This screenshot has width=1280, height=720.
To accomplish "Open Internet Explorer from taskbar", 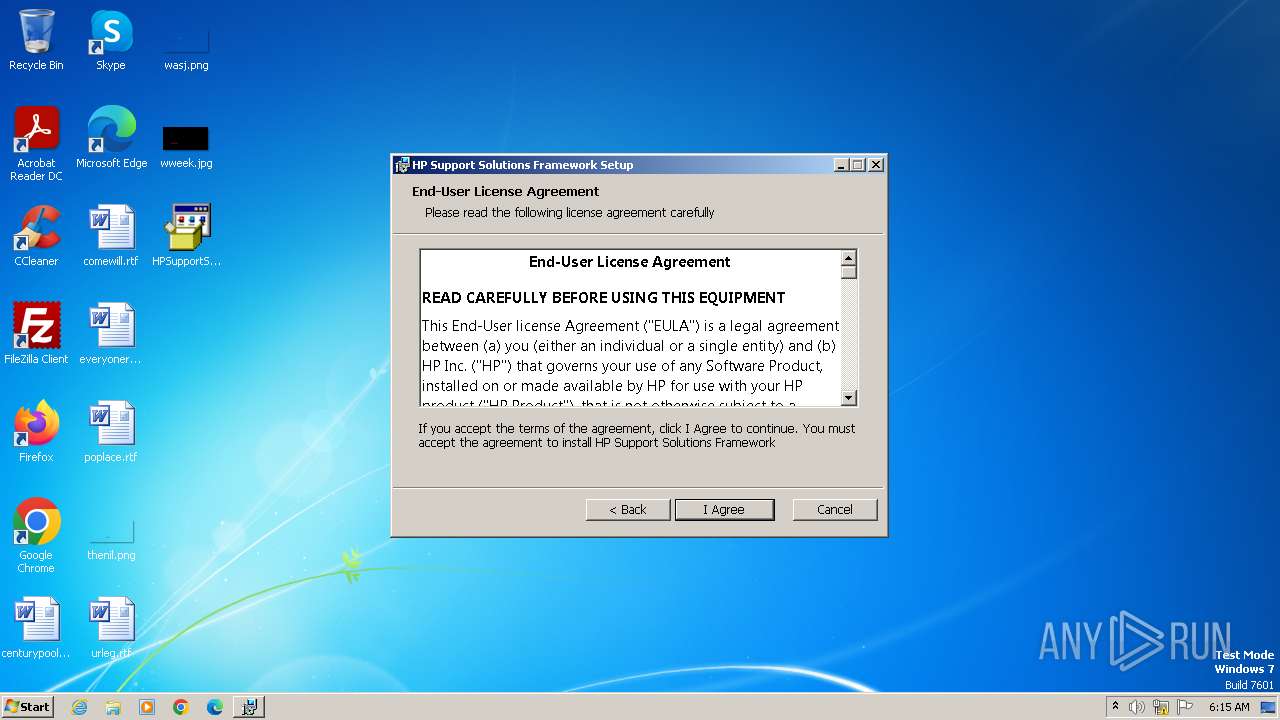I will pyautogui.click(x=79, y=707).
